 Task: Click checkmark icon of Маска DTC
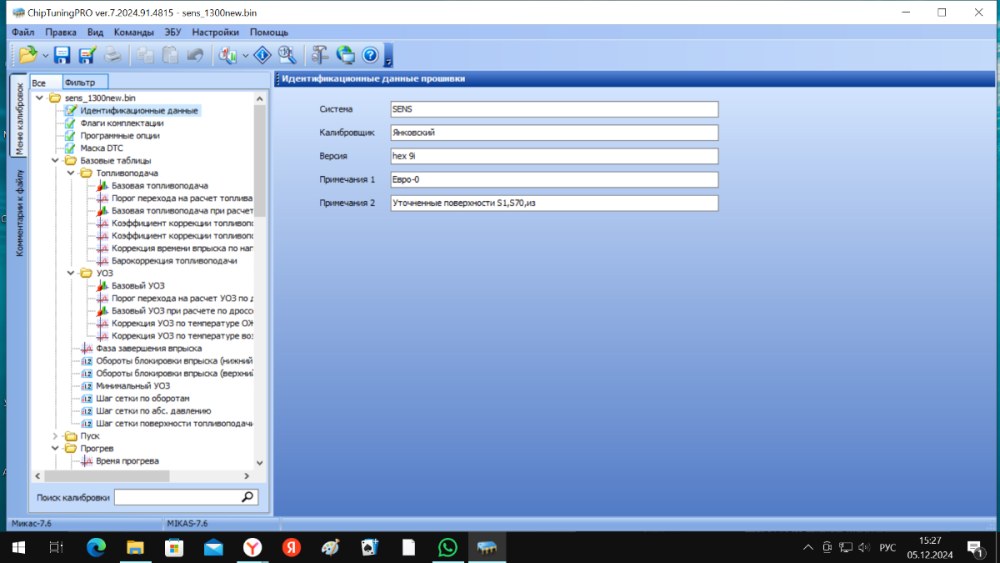pyautogui.click(x=70, y=148)
